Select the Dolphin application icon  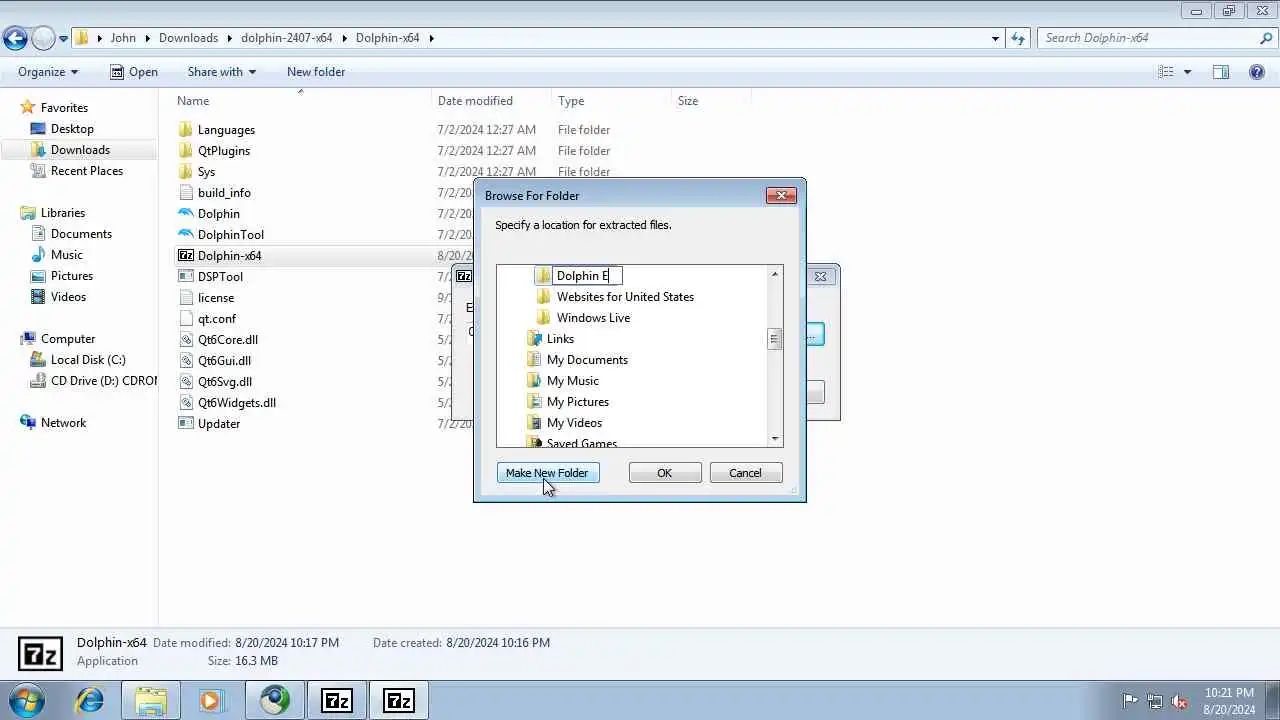click(186, 214)
